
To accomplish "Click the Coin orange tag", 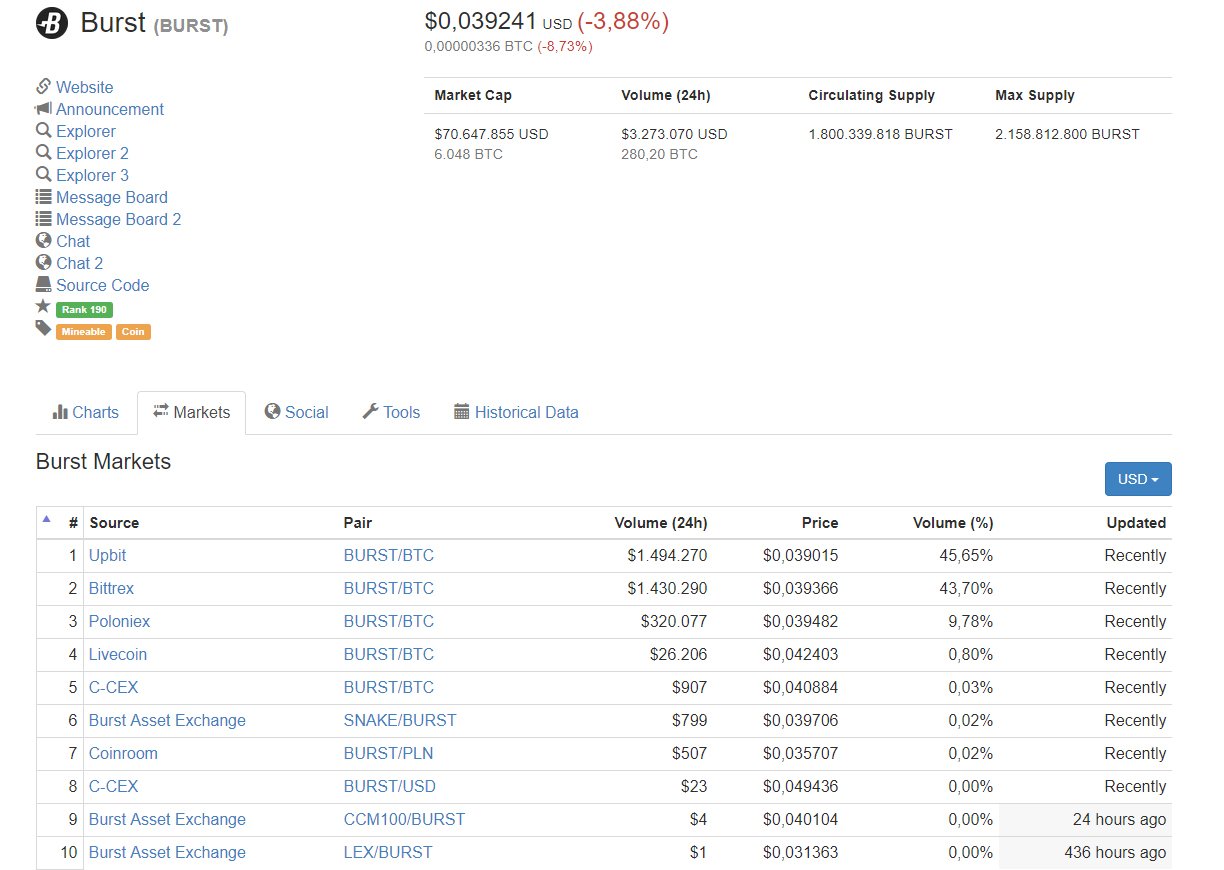I will 133,332.
